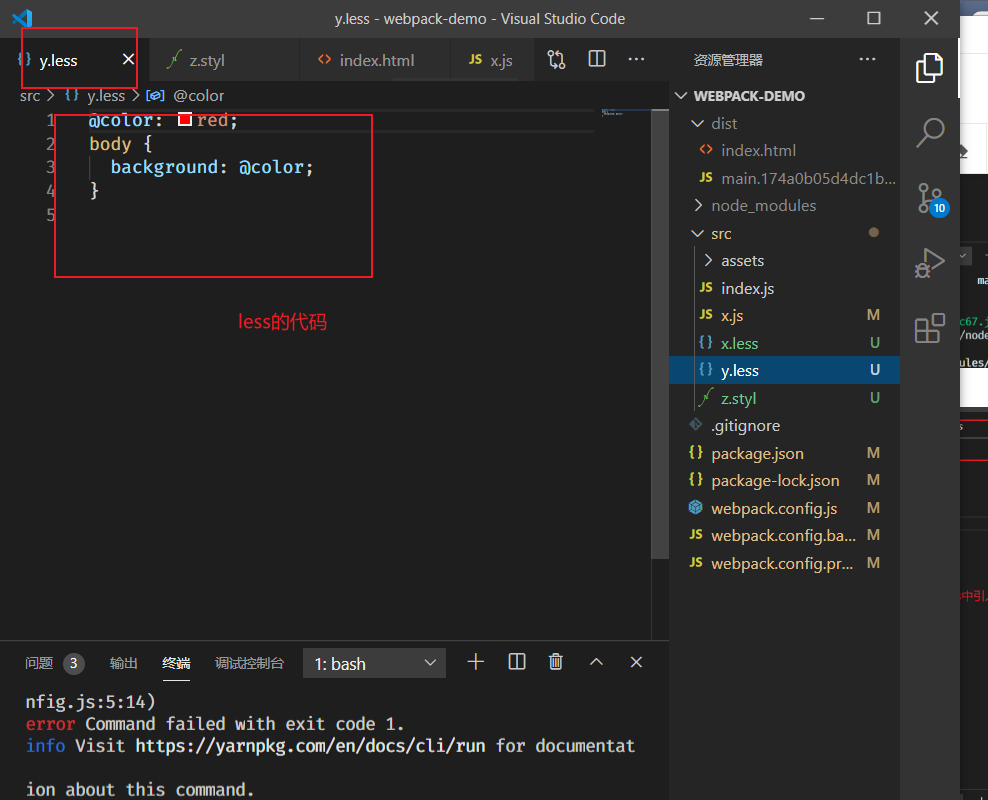988x800 pixels.
Task: Maximize the panel with up chevron
Action: [x=596, y=662]
